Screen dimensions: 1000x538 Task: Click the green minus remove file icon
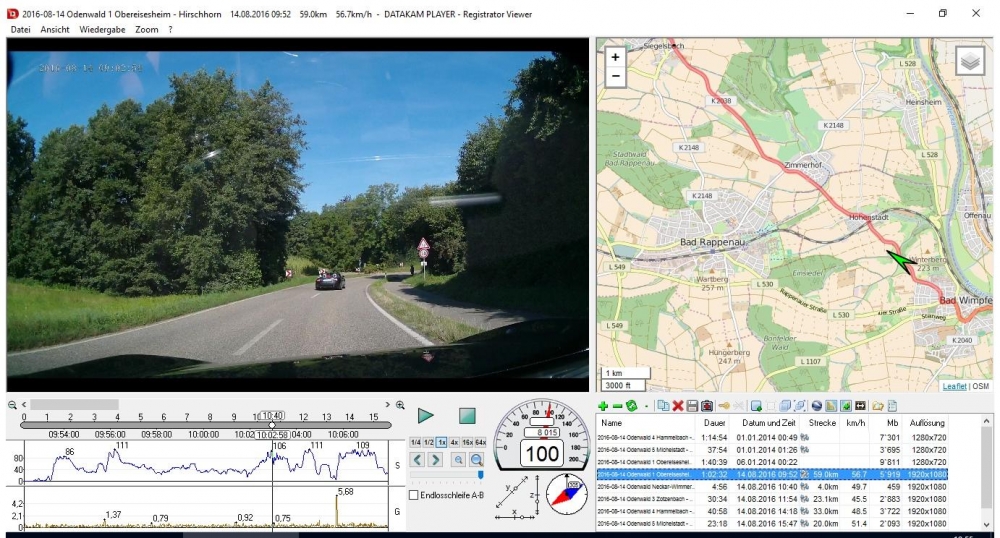617,406
